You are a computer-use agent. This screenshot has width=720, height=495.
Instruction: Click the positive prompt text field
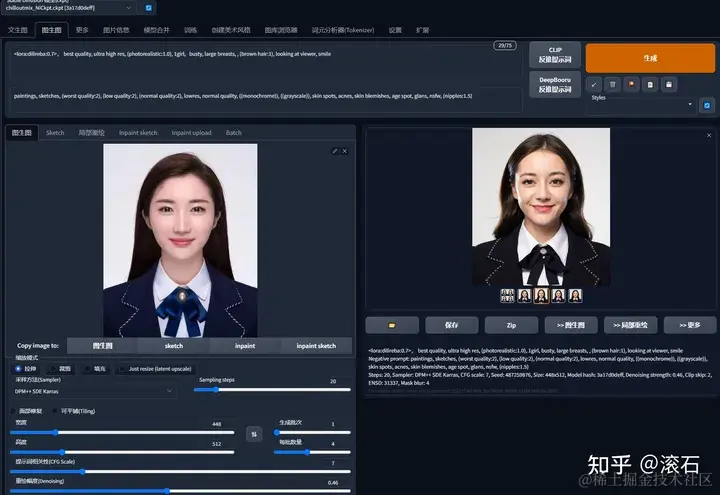264,63
